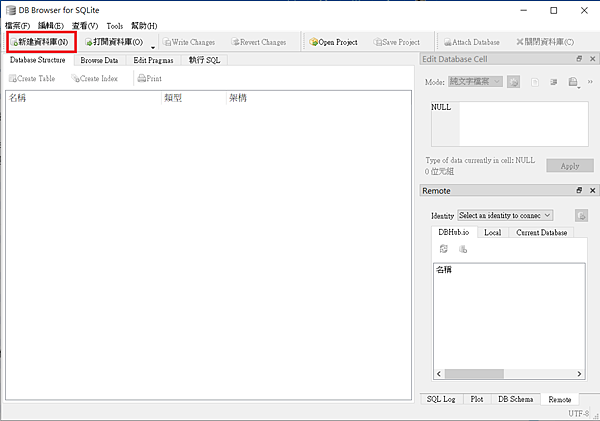The image size is (600, 421).
Task: Click the refresh icon under DBHub.io tab
Action: 443,249
